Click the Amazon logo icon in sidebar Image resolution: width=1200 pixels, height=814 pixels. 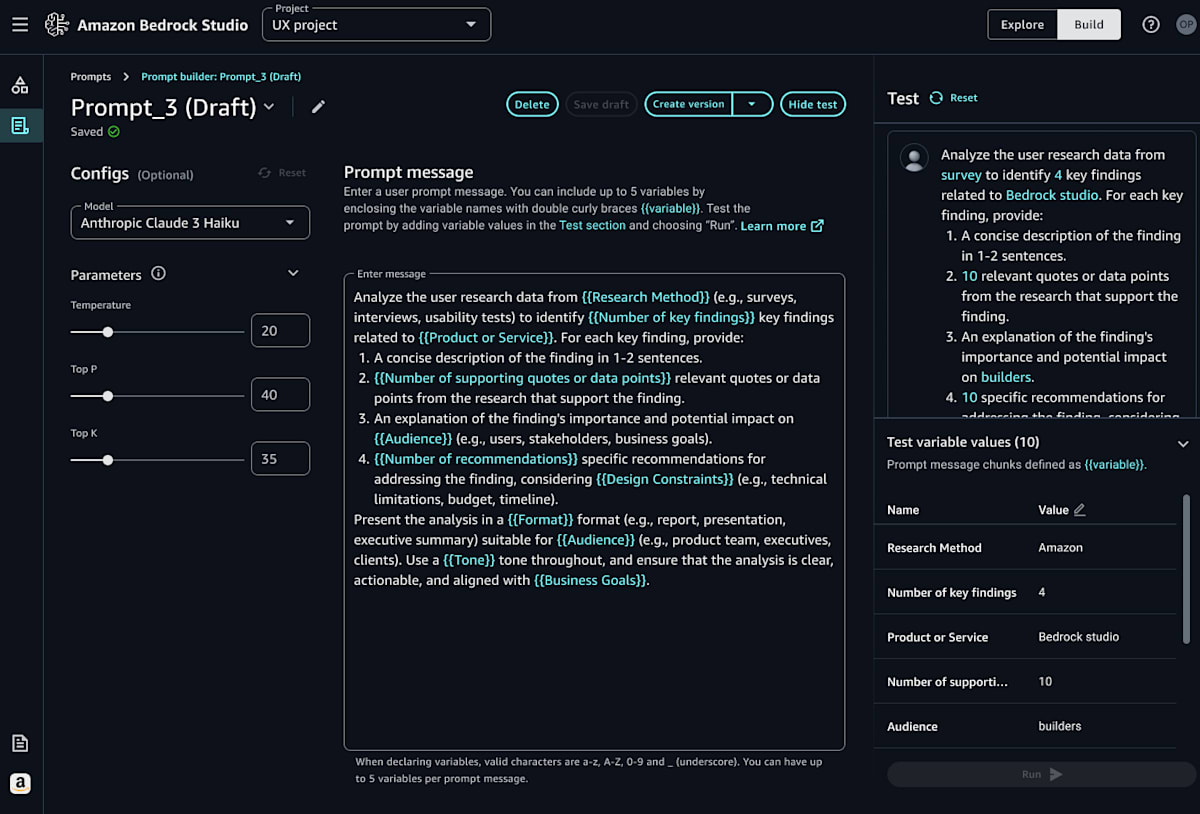[20, 783]
